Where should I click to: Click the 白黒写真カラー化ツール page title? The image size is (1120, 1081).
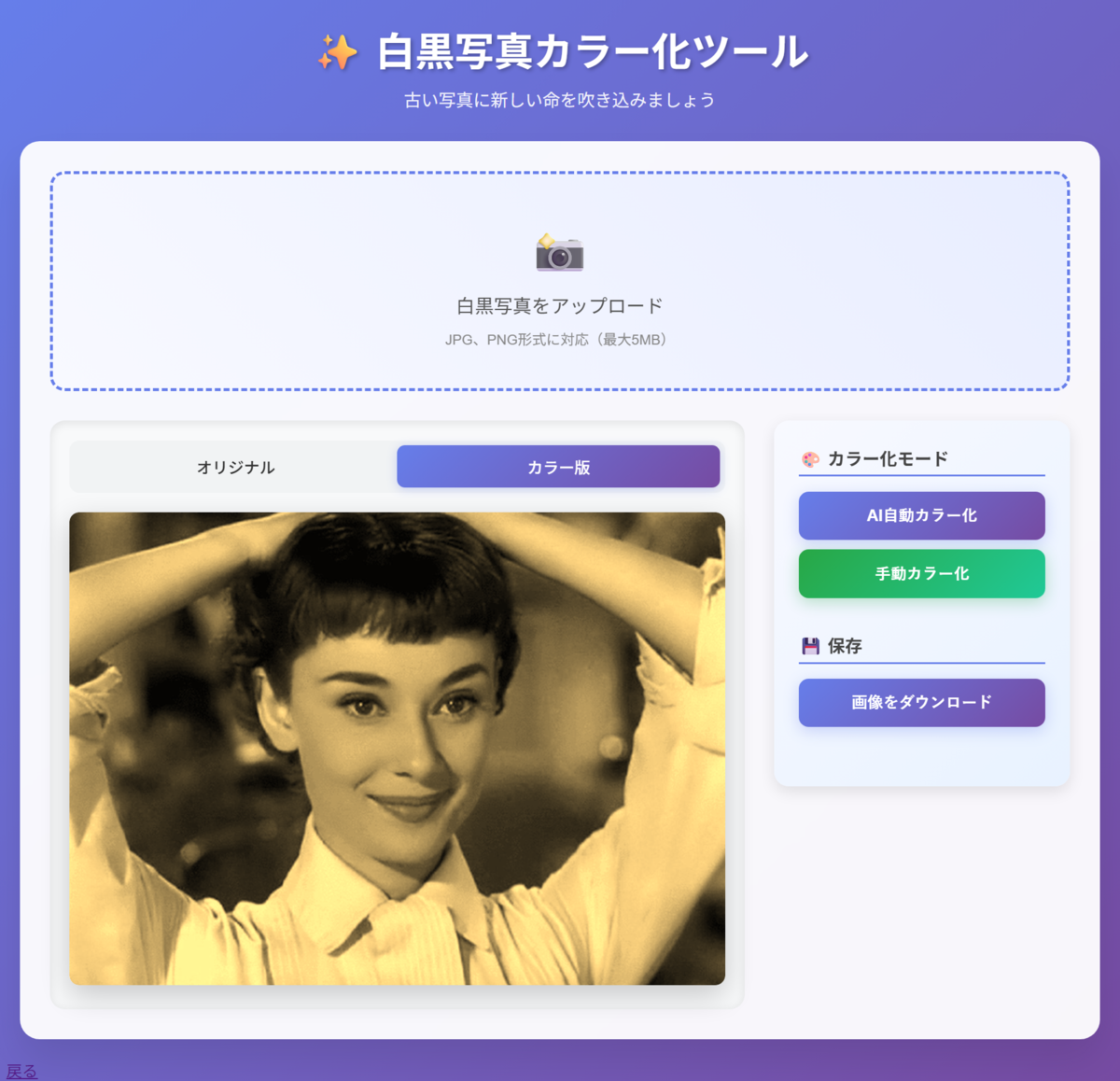click(593, 51)
